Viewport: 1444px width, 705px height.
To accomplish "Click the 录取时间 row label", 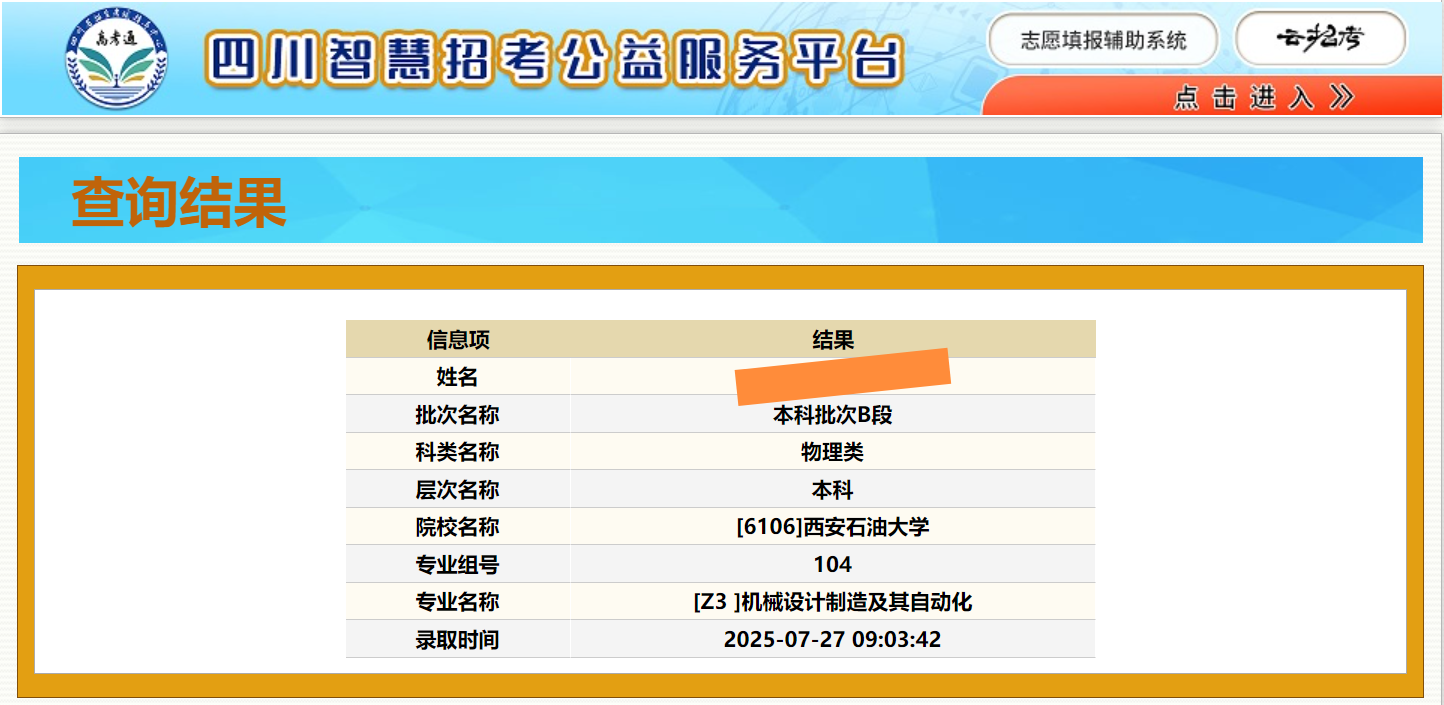I will pyautogui.click(x=458, y=640).
